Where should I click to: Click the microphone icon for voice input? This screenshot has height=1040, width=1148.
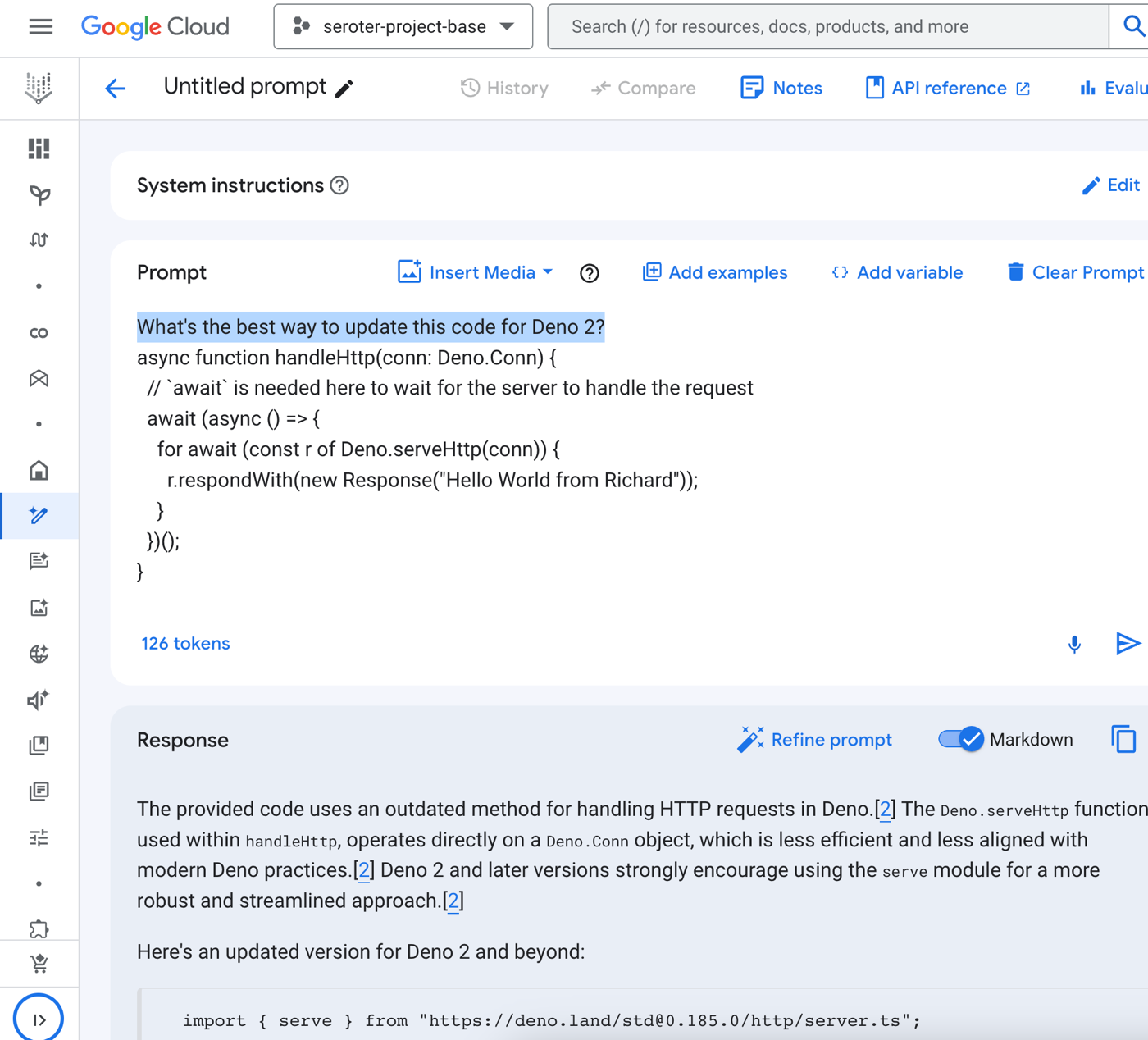1074,645
